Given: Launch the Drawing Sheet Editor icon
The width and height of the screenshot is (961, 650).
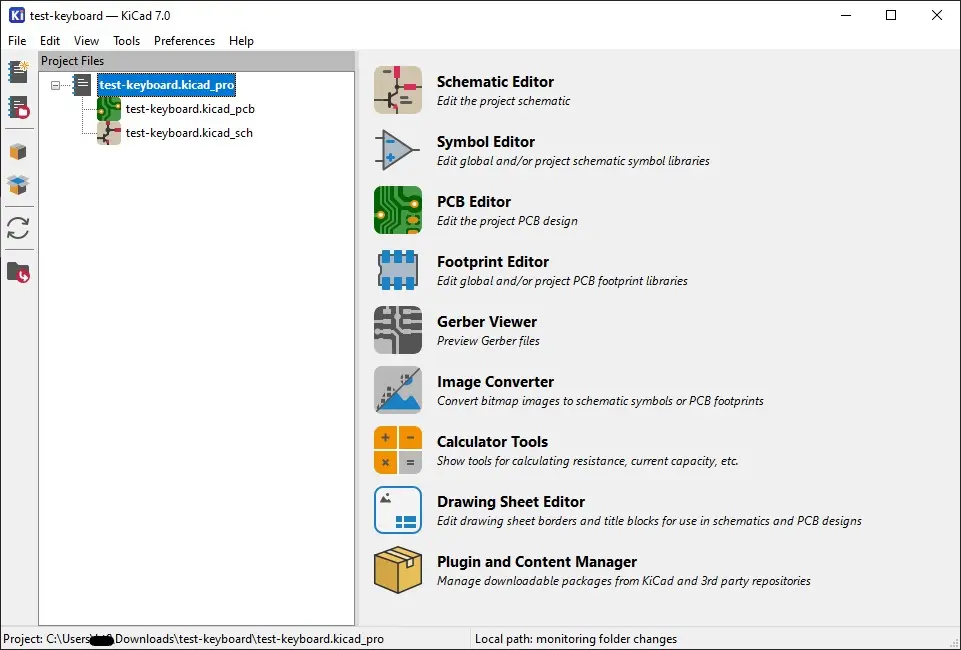Looking at the screenshot, I should click(398, 510).
